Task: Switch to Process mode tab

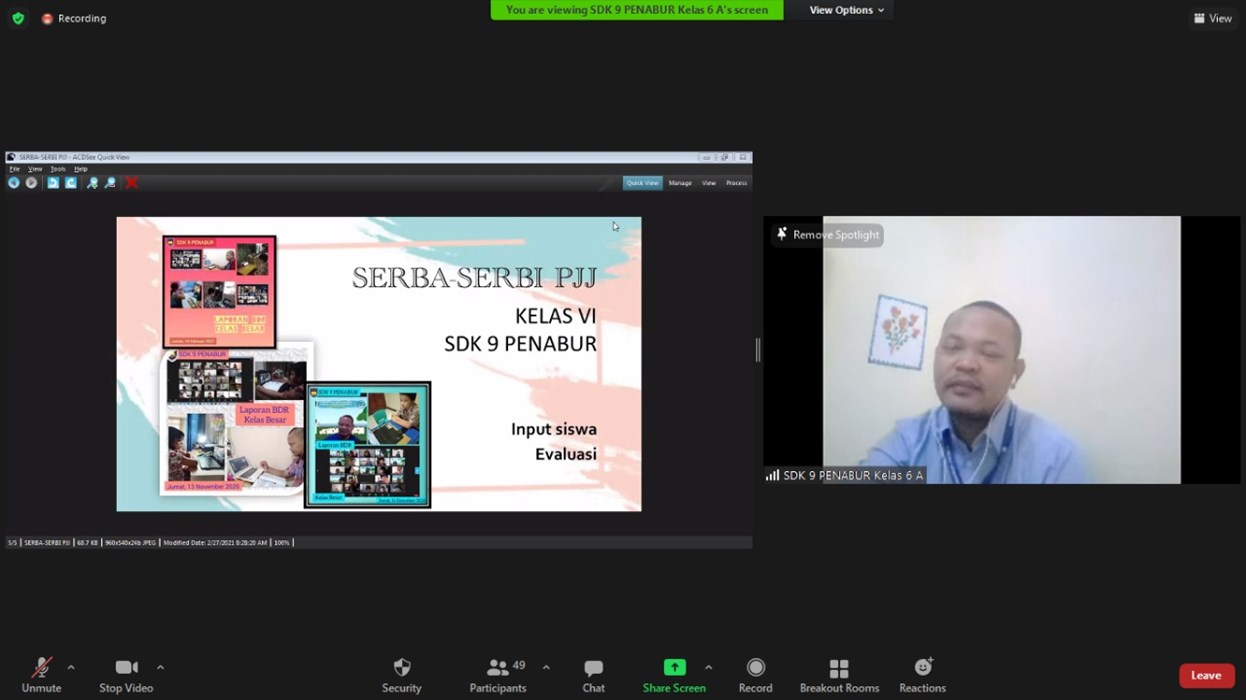Action: [x=736, y=183]
